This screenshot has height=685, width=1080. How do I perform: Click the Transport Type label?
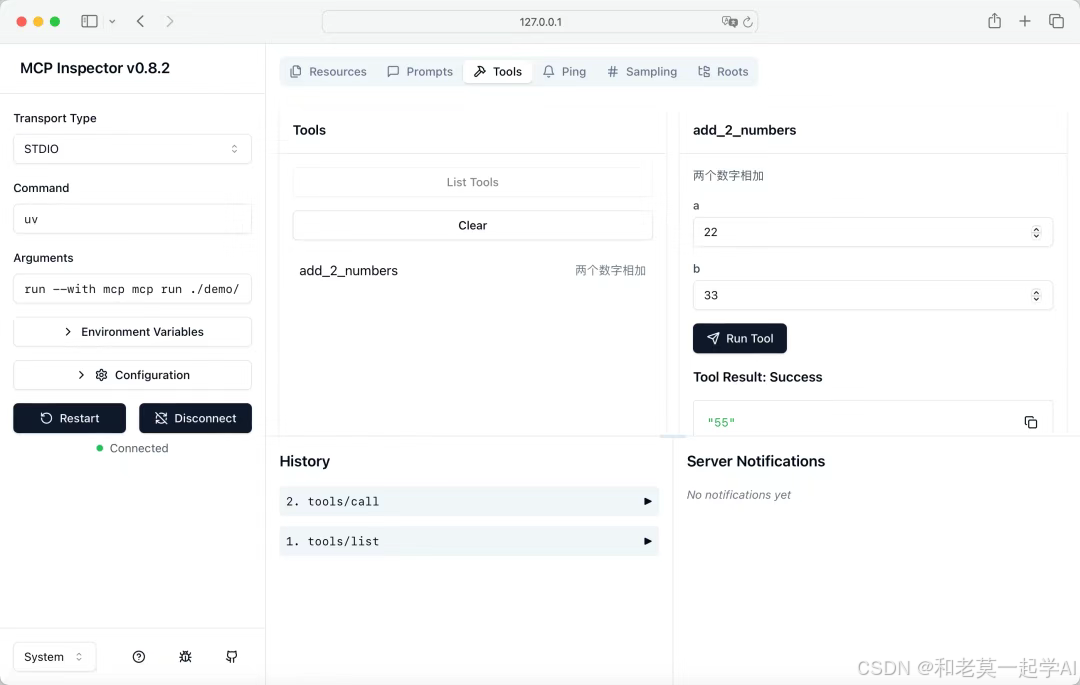point(55,118)
